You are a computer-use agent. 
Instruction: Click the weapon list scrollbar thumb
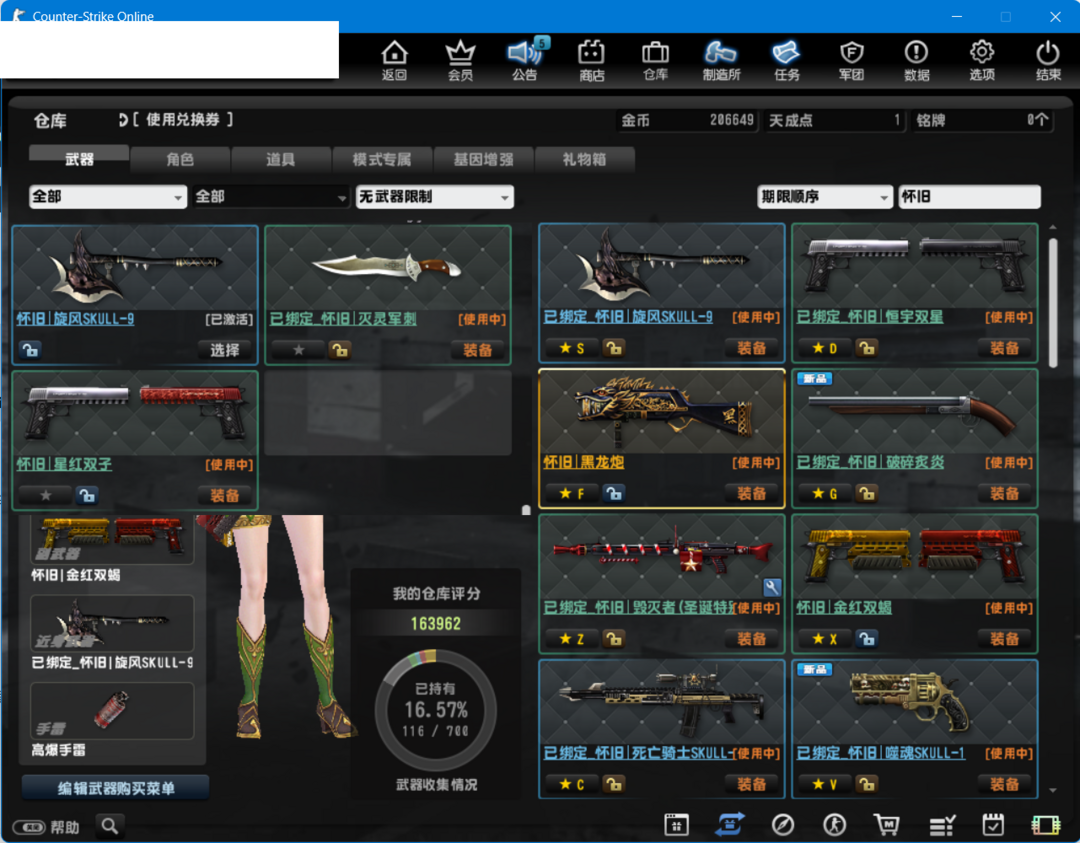click(1052, 302)
